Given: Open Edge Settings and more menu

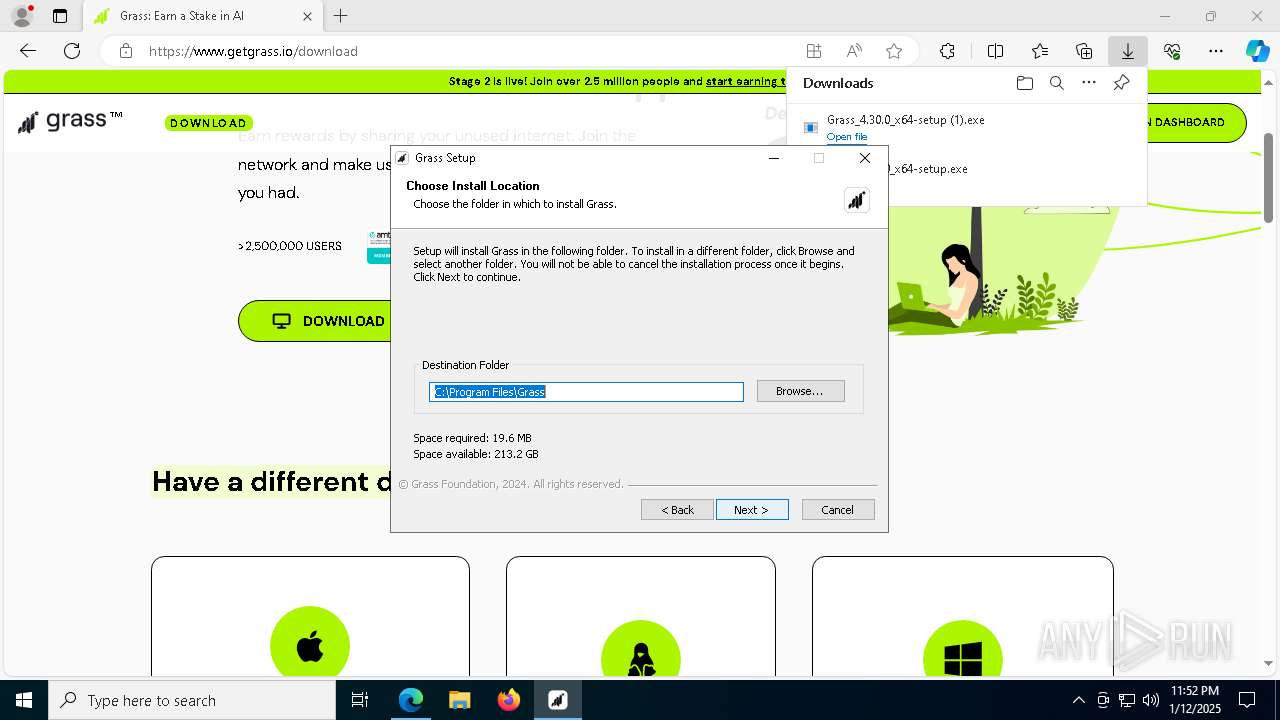Looking at the screenshot, I should pos(1216,51).
